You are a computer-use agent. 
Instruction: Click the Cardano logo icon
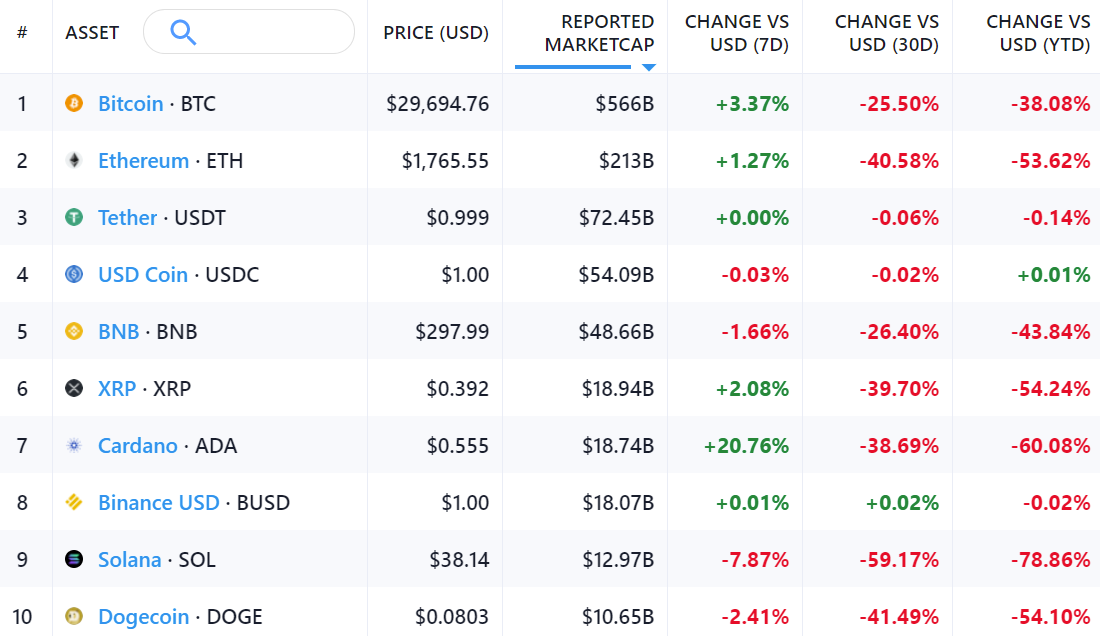point(74,445)
